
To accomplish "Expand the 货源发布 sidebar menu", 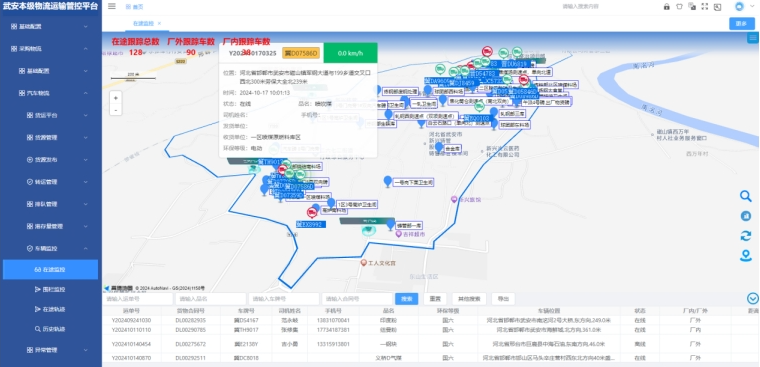I will pos(50,160).
